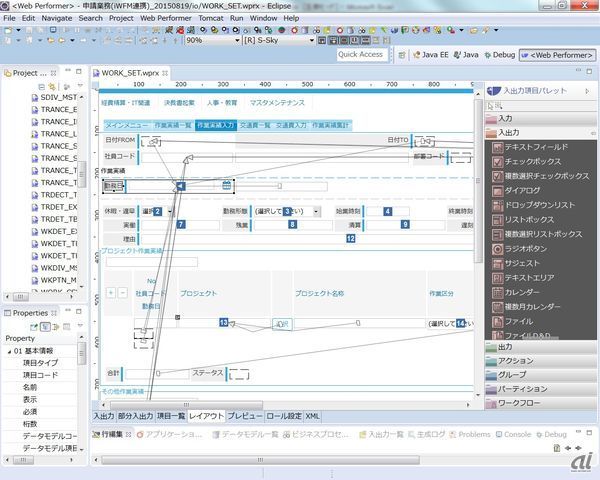Select the テキストフィールド palette item
The height and width of the screenshot is (480, 600).
[x=536, y=146]
